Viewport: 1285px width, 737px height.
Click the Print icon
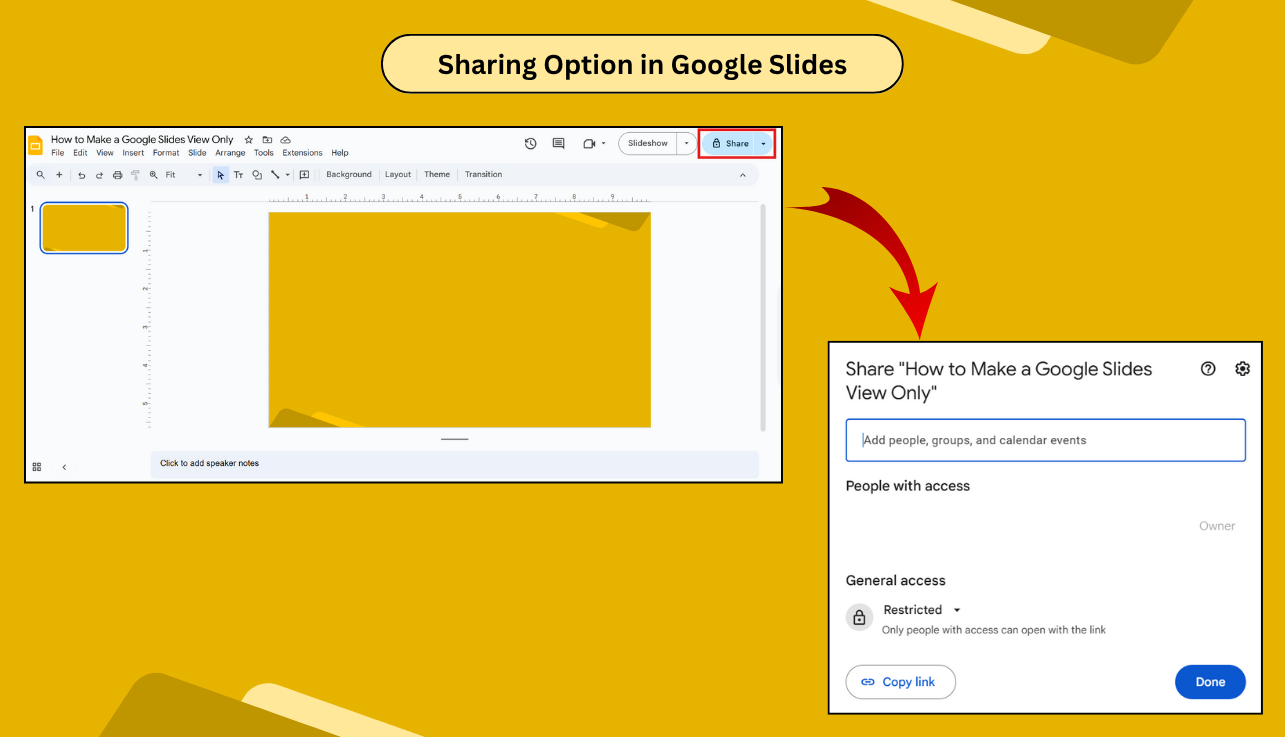tap(117, 174)
